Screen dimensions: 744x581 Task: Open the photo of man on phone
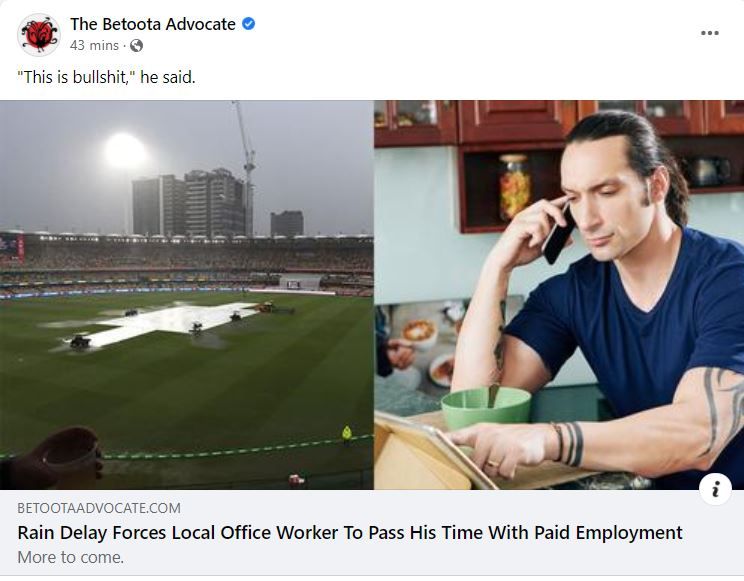(x=559, y=295)
